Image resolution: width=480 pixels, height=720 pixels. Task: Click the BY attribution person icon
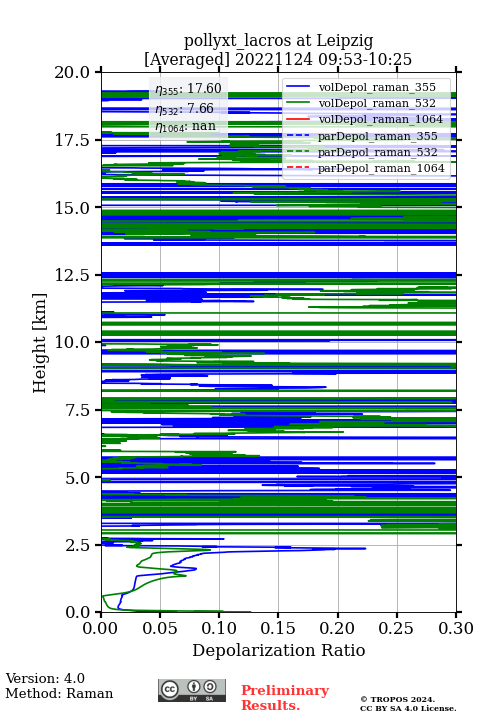(x=193, y=687)
